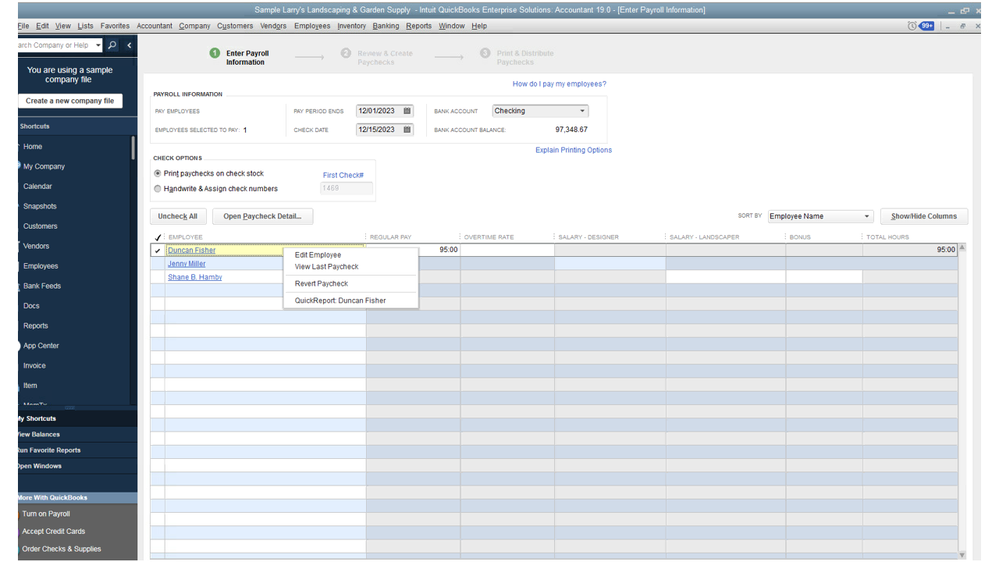Select Handwrite & Assign check numbers
Screen dimensions: 999x562
157,189
